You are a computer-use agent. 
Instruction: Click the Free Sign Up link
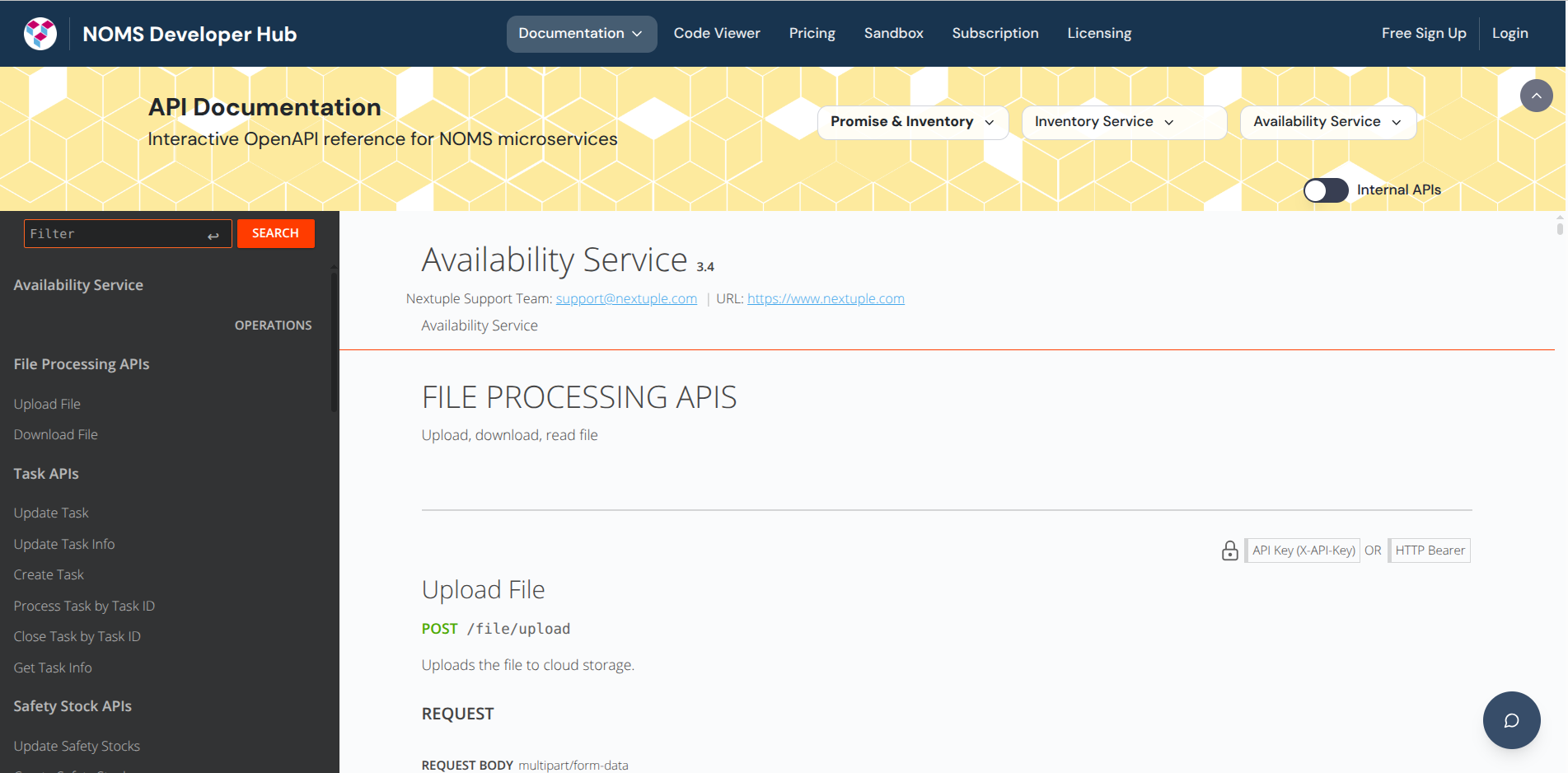tap(1423, 34)
